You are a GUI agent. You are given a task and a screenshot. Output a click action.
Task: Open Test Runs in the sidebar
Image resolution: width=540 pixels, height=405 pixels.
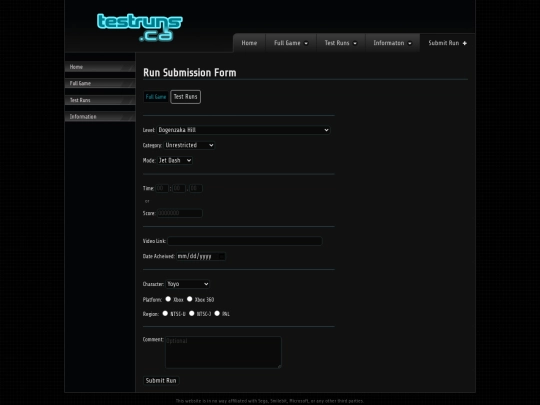click(x=100, y=100)
